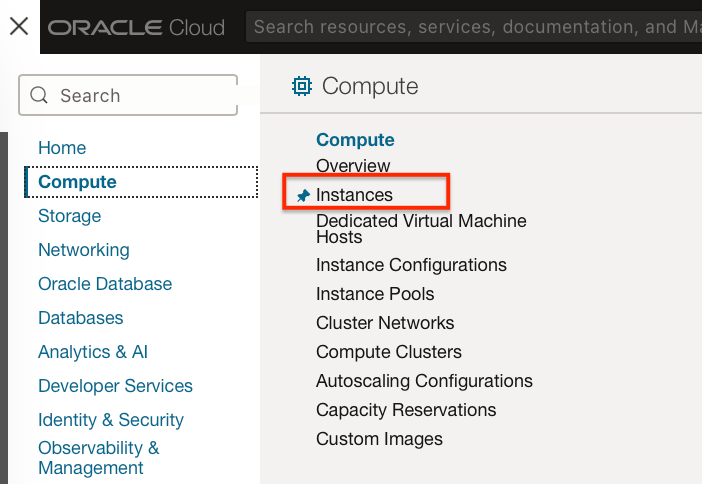Image resolution: width=702 pixels, height=484 pixels.
Task: Click the Compute chip icon in the header
Action: (x=302, y=86)
